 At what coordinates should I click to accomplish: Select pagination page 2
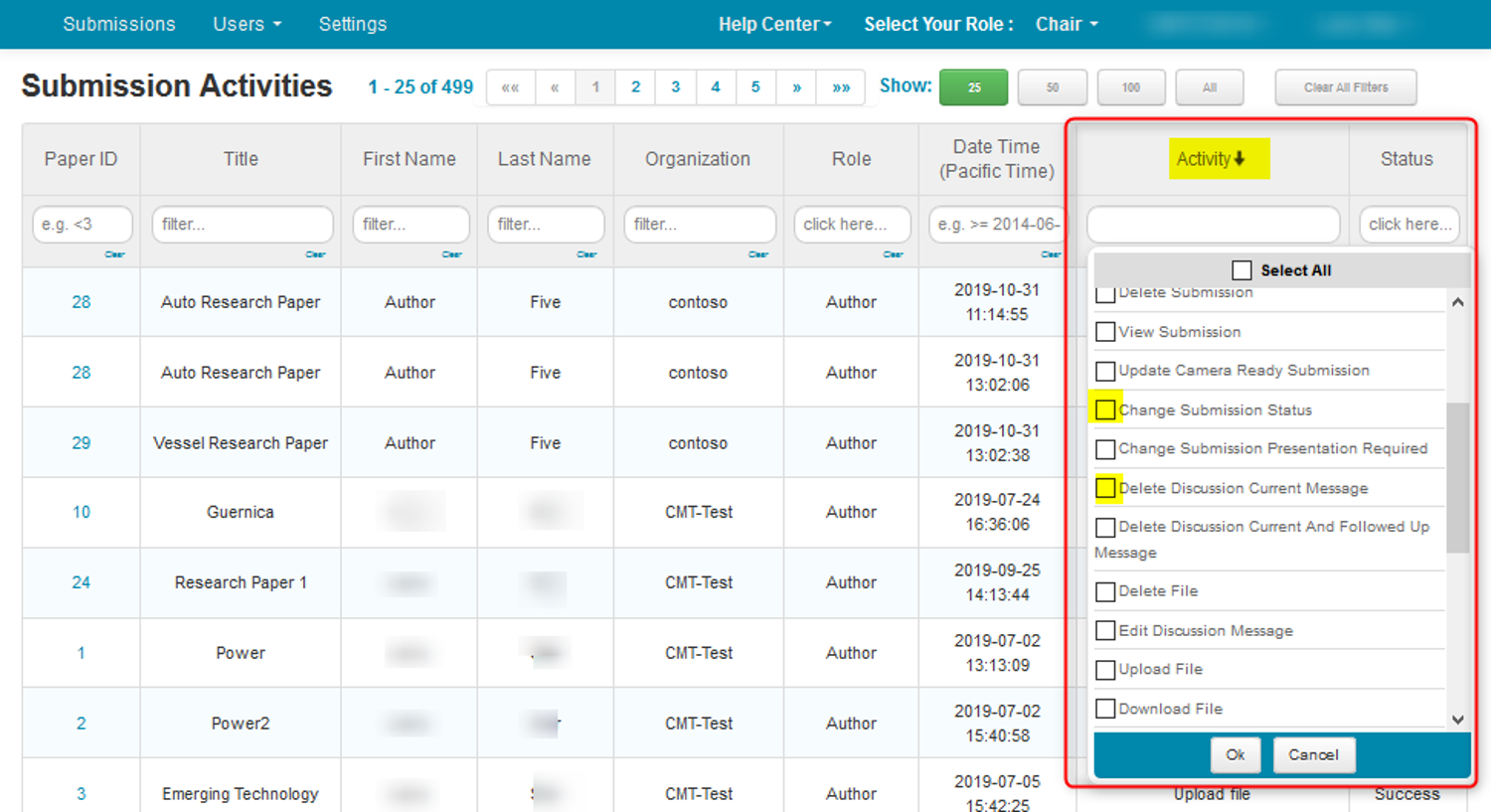click(635, 87)
